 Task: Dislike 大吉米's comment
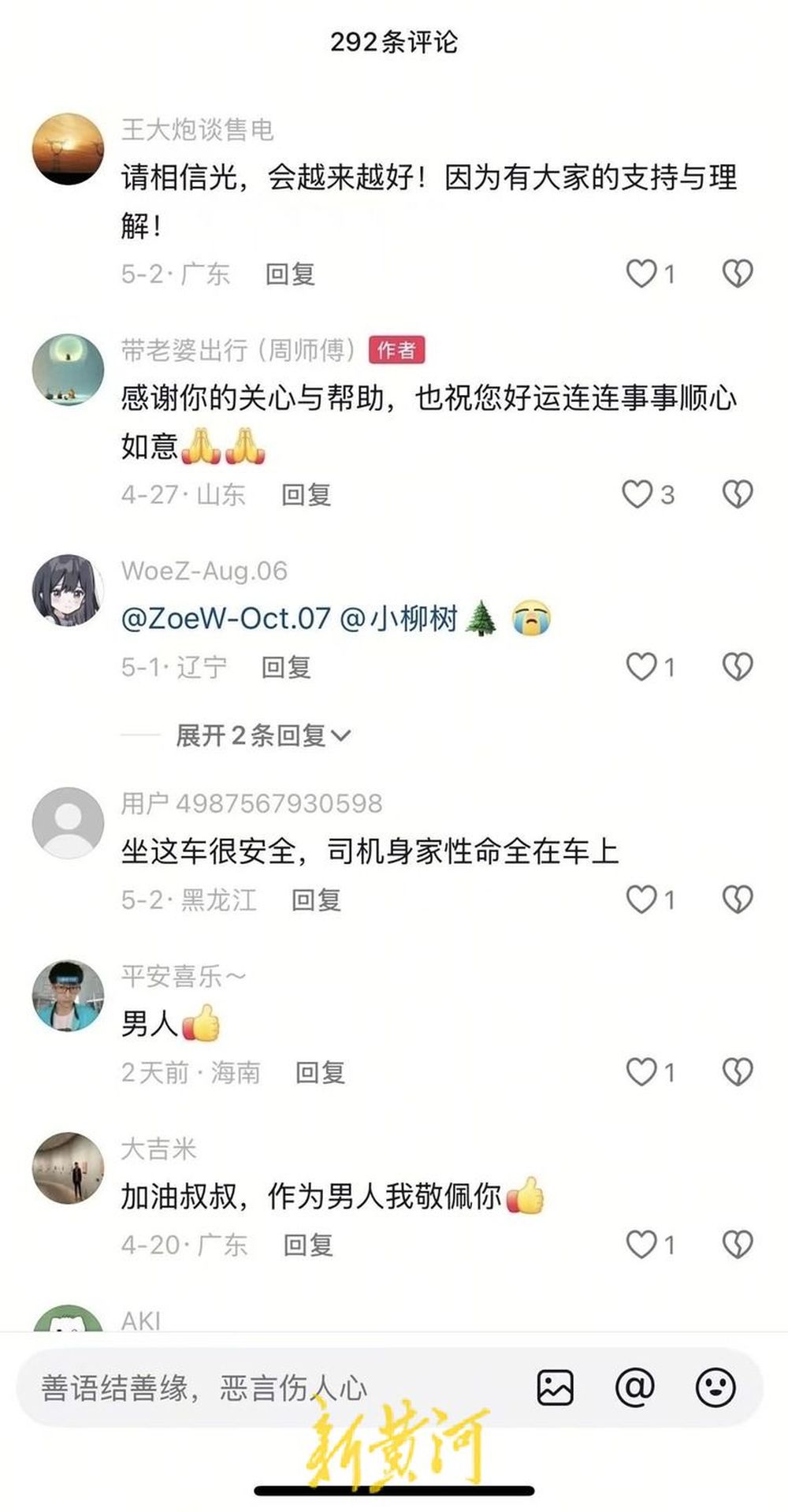738,1245
